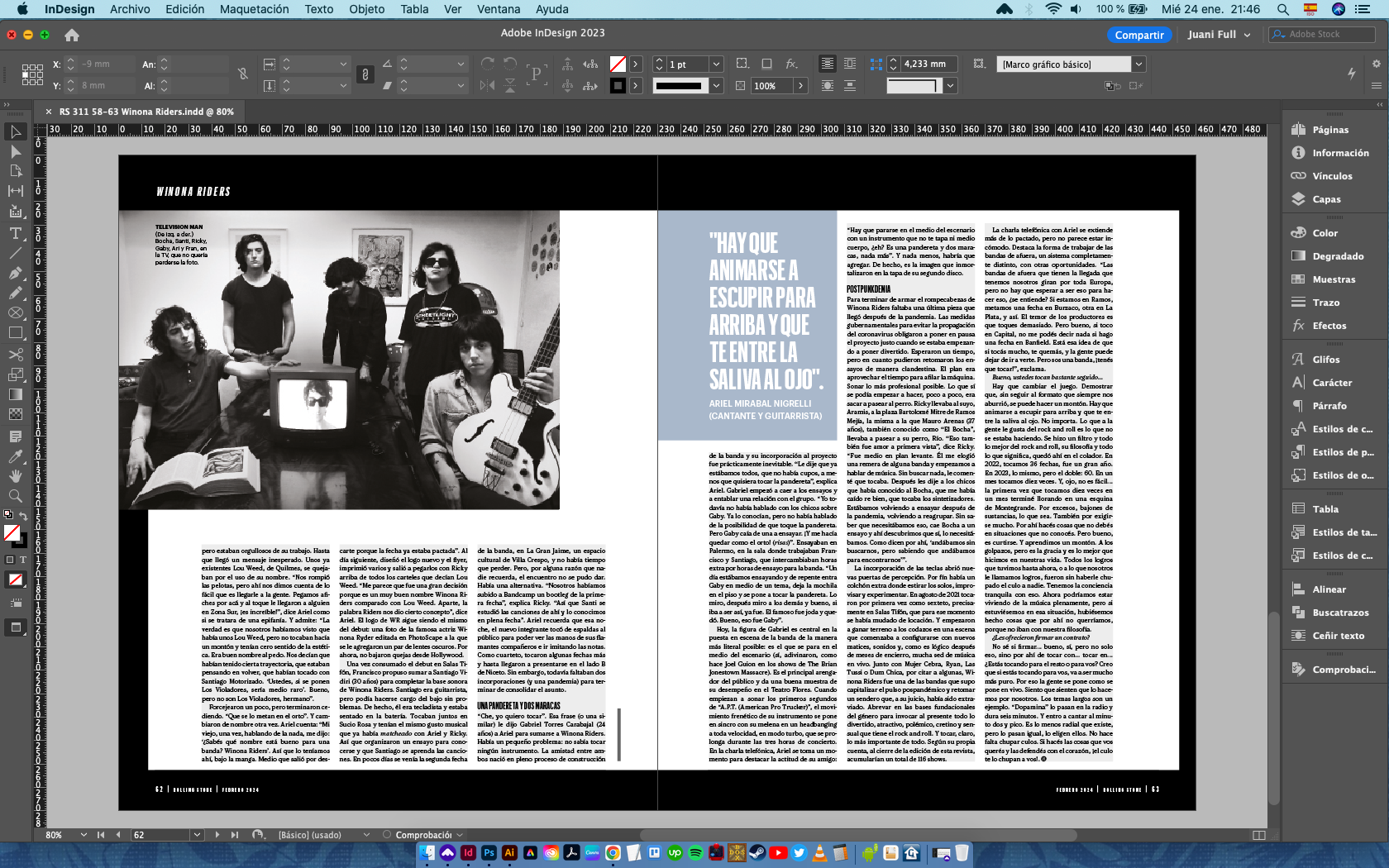The width and height of the screenshot is (1389, 868).
Task: Select the Page tool
Action: click(15, 171)
